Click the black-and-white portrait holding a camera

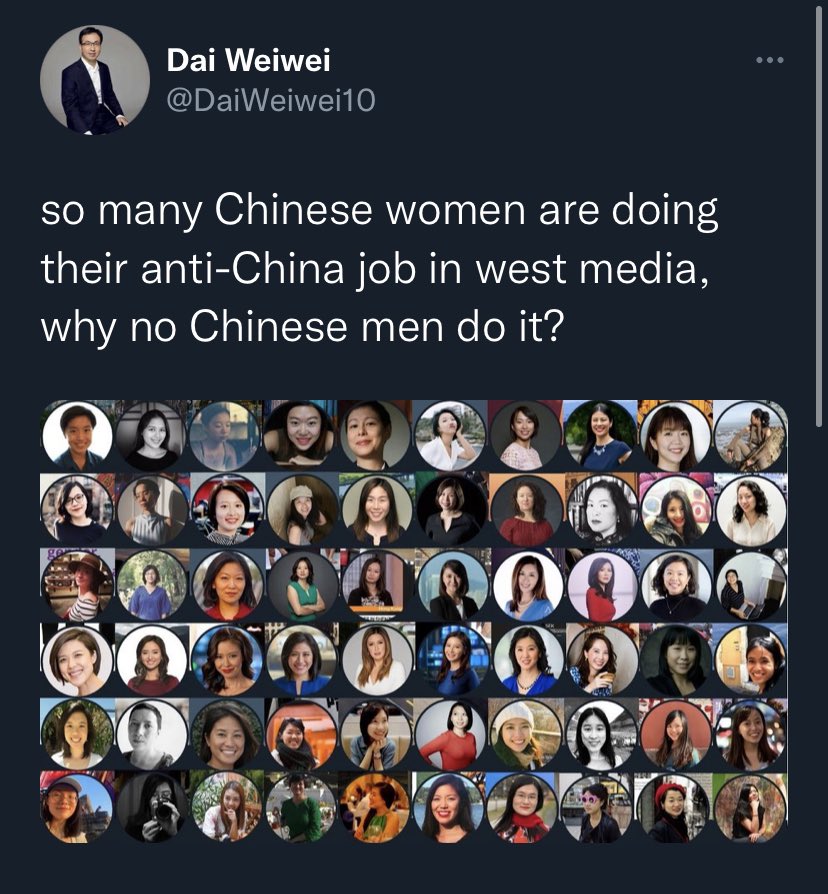(x=152, y=808)
